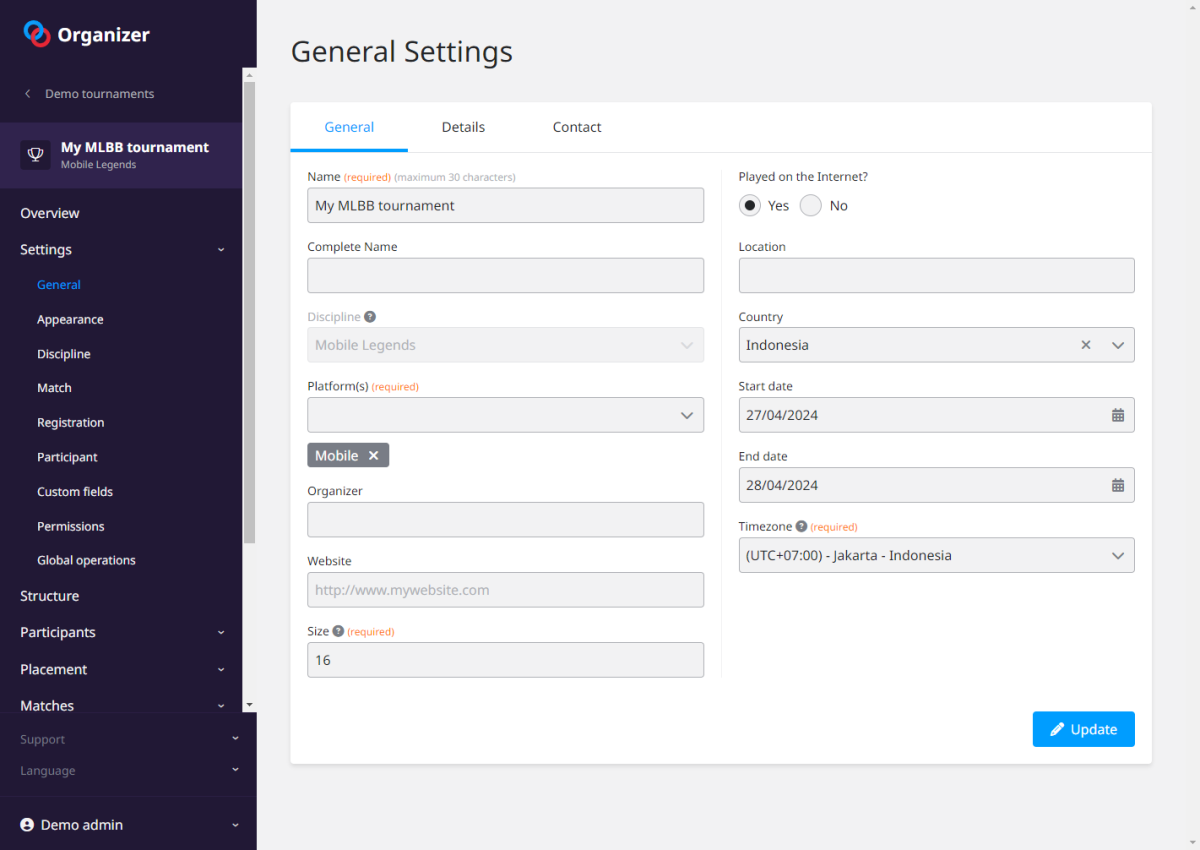Open the End date calendar icon
Screen dimensions: 1200x850
1117,485
